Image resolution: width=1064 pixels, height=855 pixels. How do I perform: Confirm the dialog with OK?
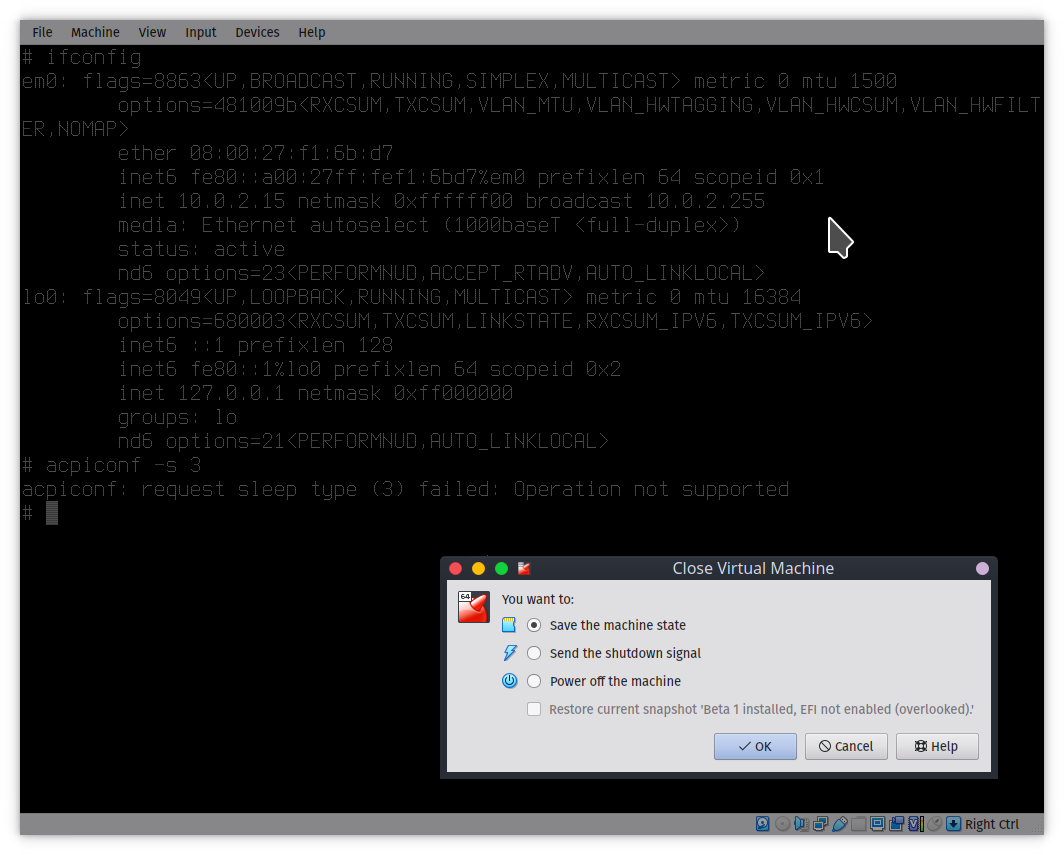coord(755,746)
